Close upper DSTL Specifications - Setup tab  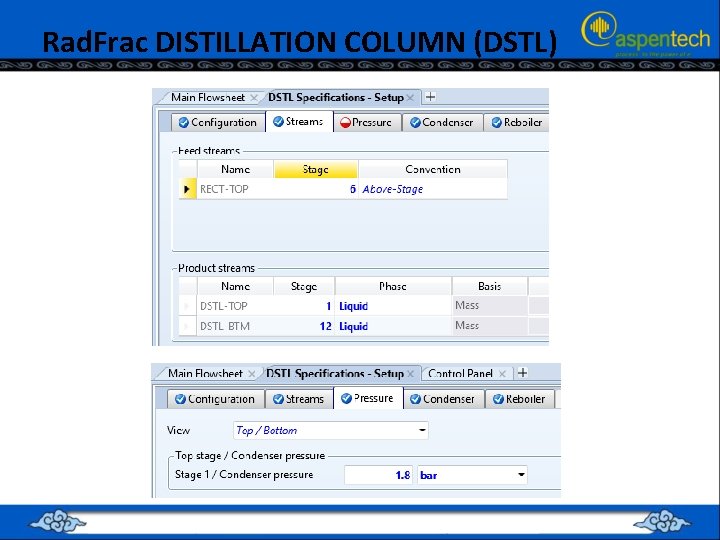410,98
